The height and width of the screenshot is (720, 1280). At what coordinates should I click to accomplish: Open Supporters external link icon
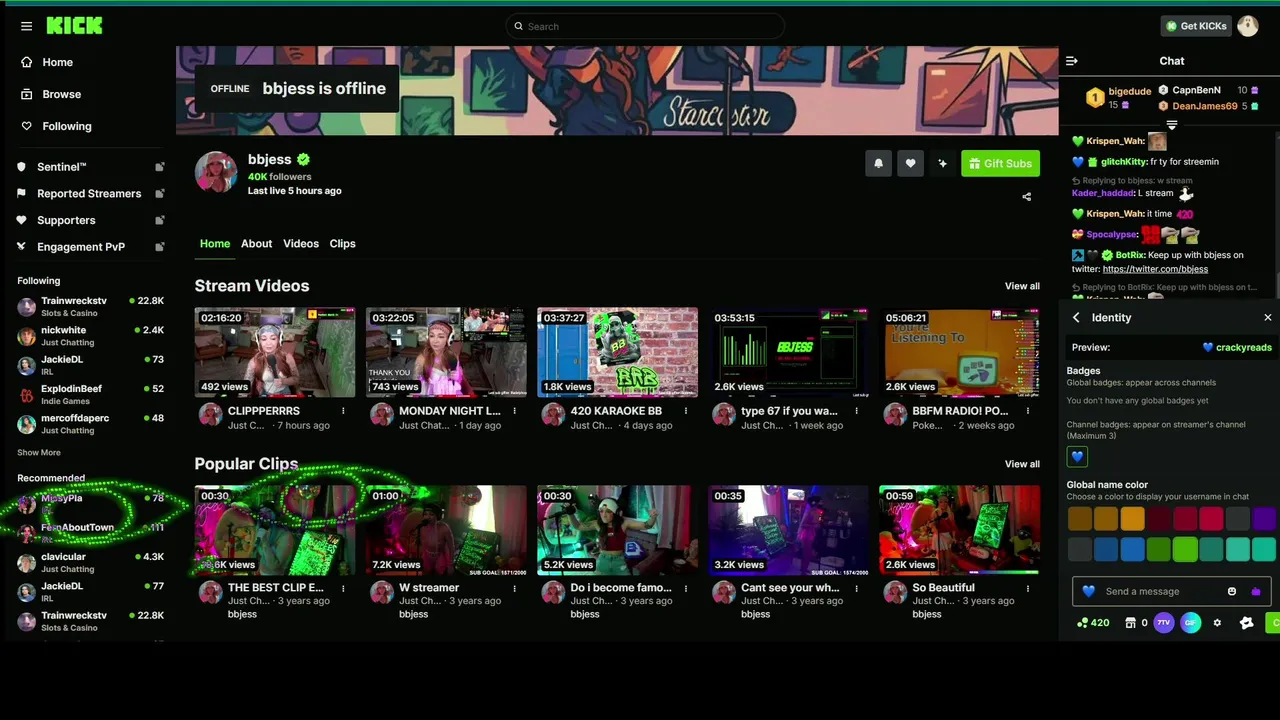coord(159,220)
